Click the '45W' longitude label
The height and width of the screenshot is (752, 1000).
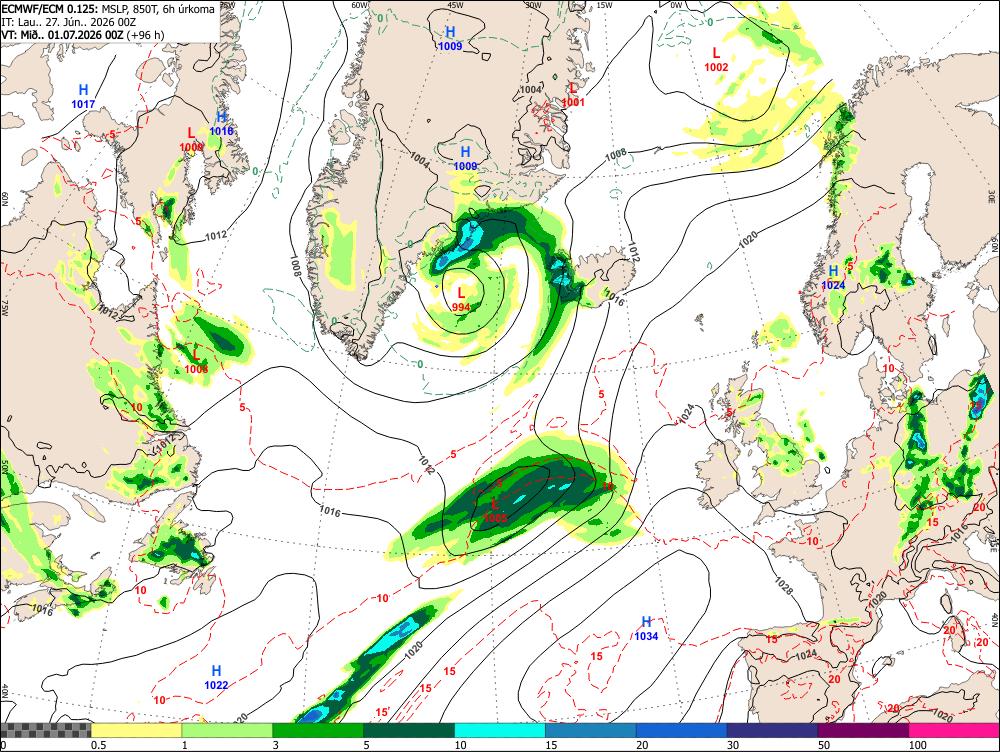click(455, 4)
